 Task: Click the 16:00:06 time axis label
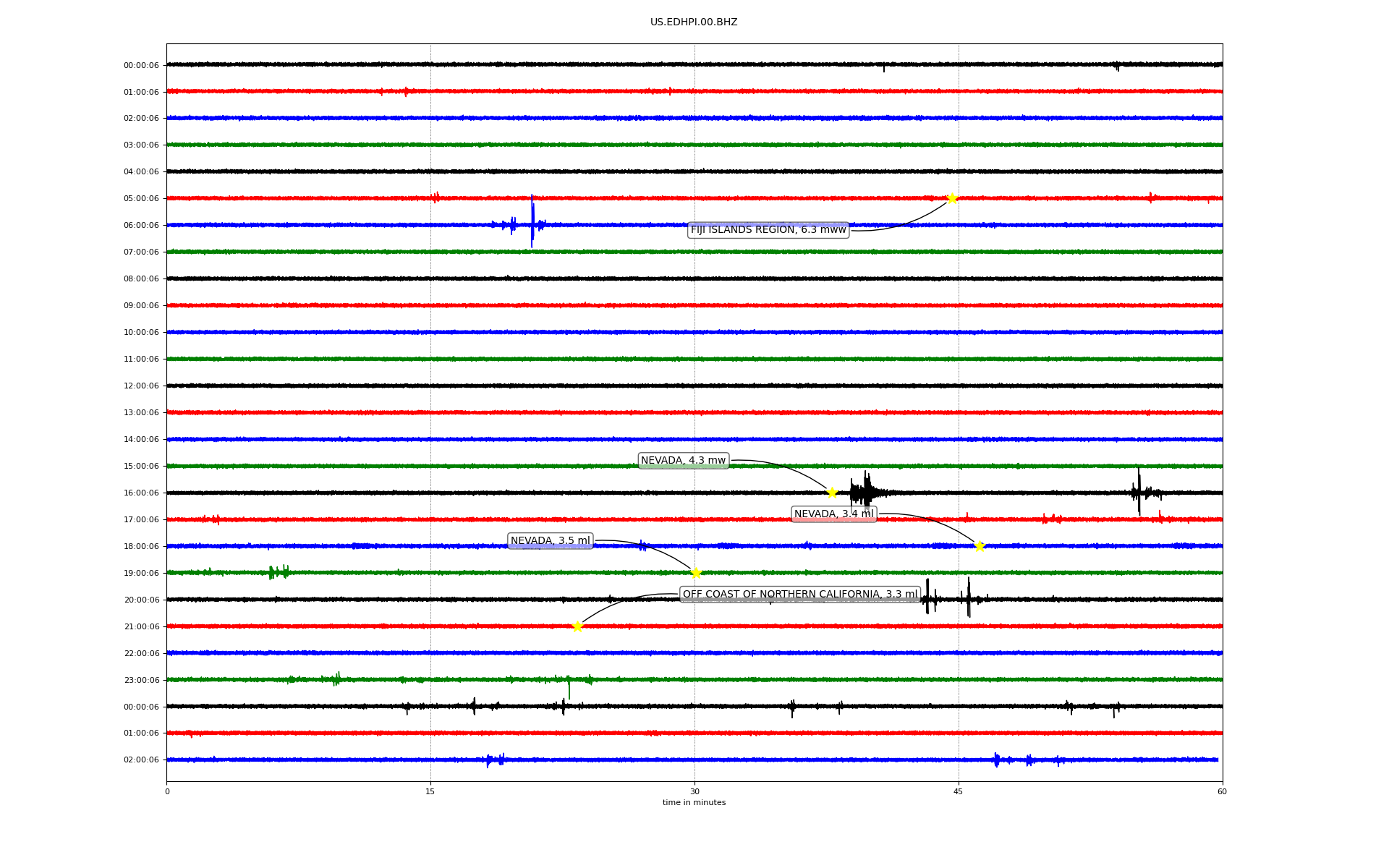(x=141, y=493)
